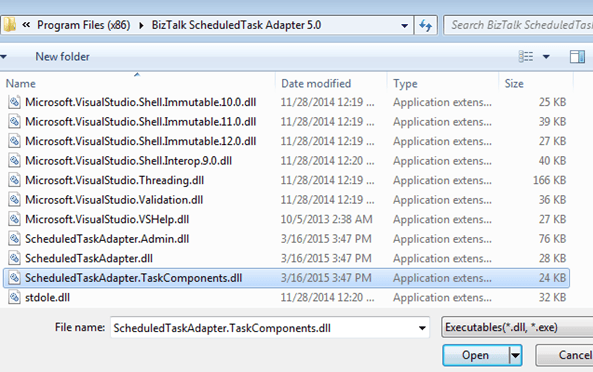Select file ScheduledTaskAdapter.TaskComponents.dll in list
This screenshot has height=372, width=593.
click(134, 278)
